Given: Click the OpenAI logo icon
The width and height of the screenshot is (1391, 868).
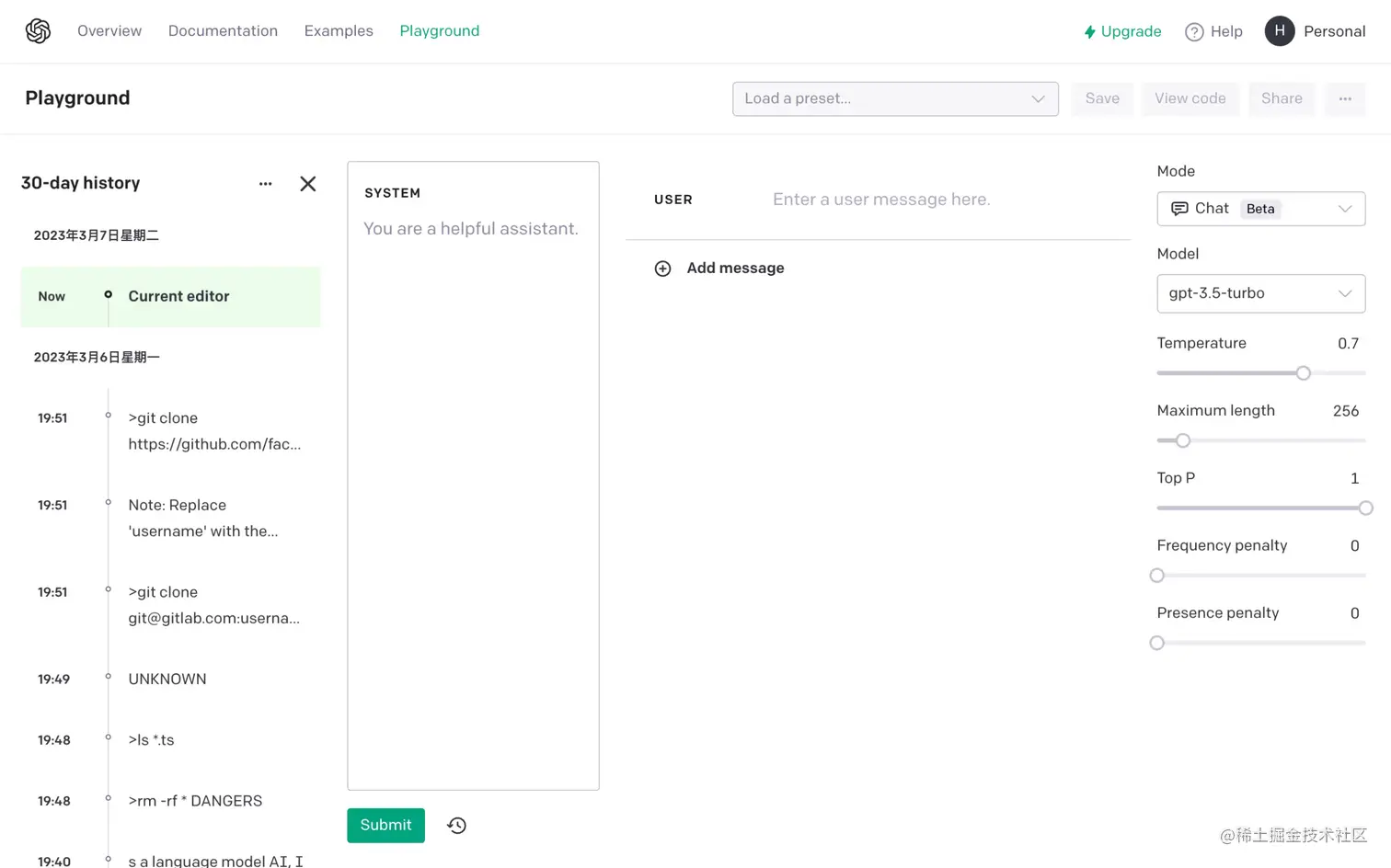Looking at the screenshot, I should click(x=38, y=31).
